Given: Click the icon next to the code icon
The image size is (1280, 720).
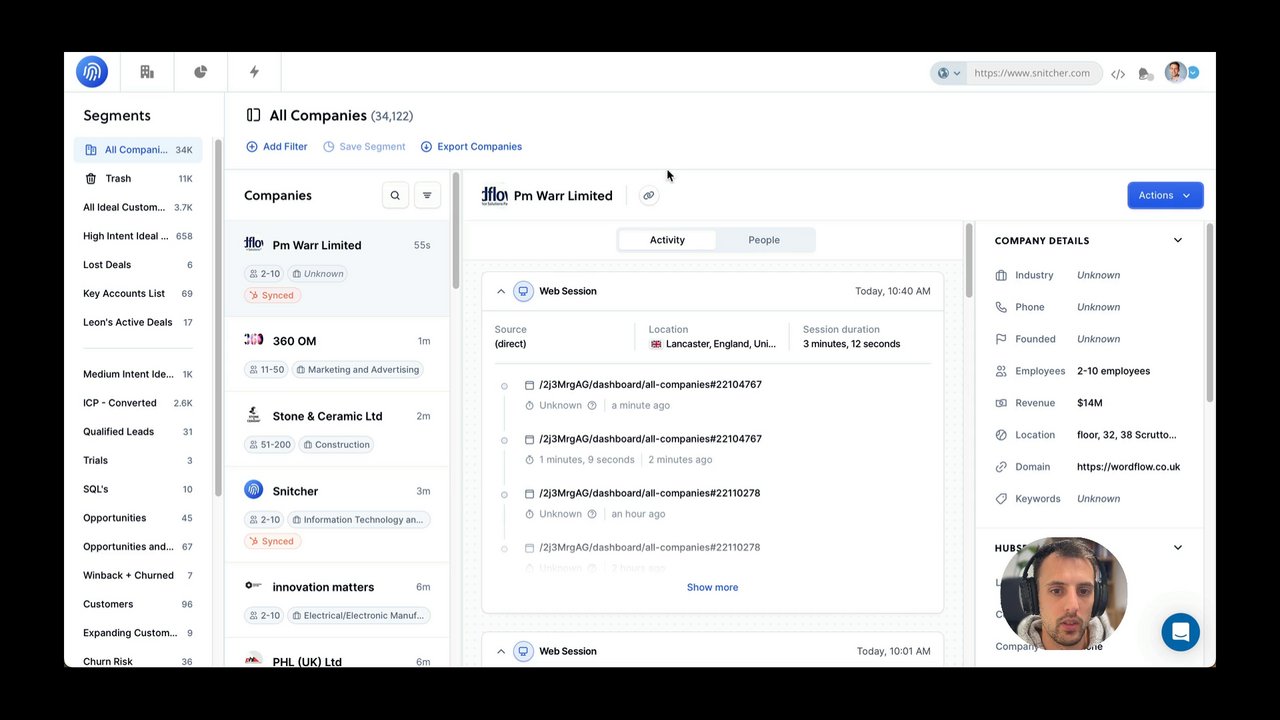Looking at the screenshot, I should click(x=1146, y=73).
